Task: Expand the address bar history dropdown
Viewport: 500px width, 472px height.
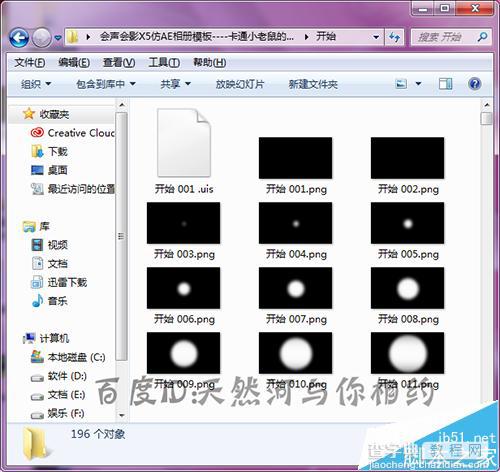Action: click(376, 37)
